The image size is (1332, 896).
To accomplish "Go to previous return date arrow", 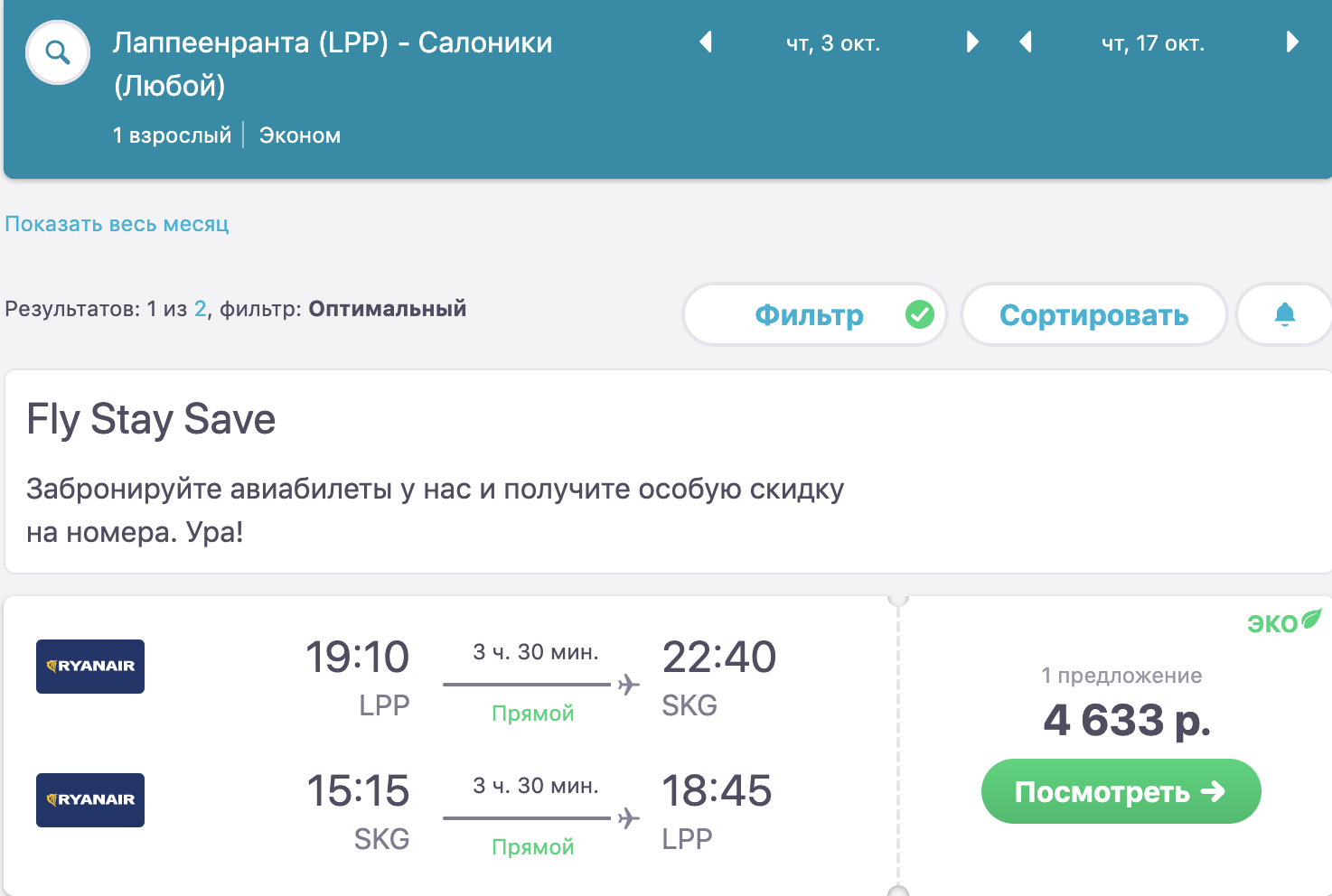I will 1026,42.
